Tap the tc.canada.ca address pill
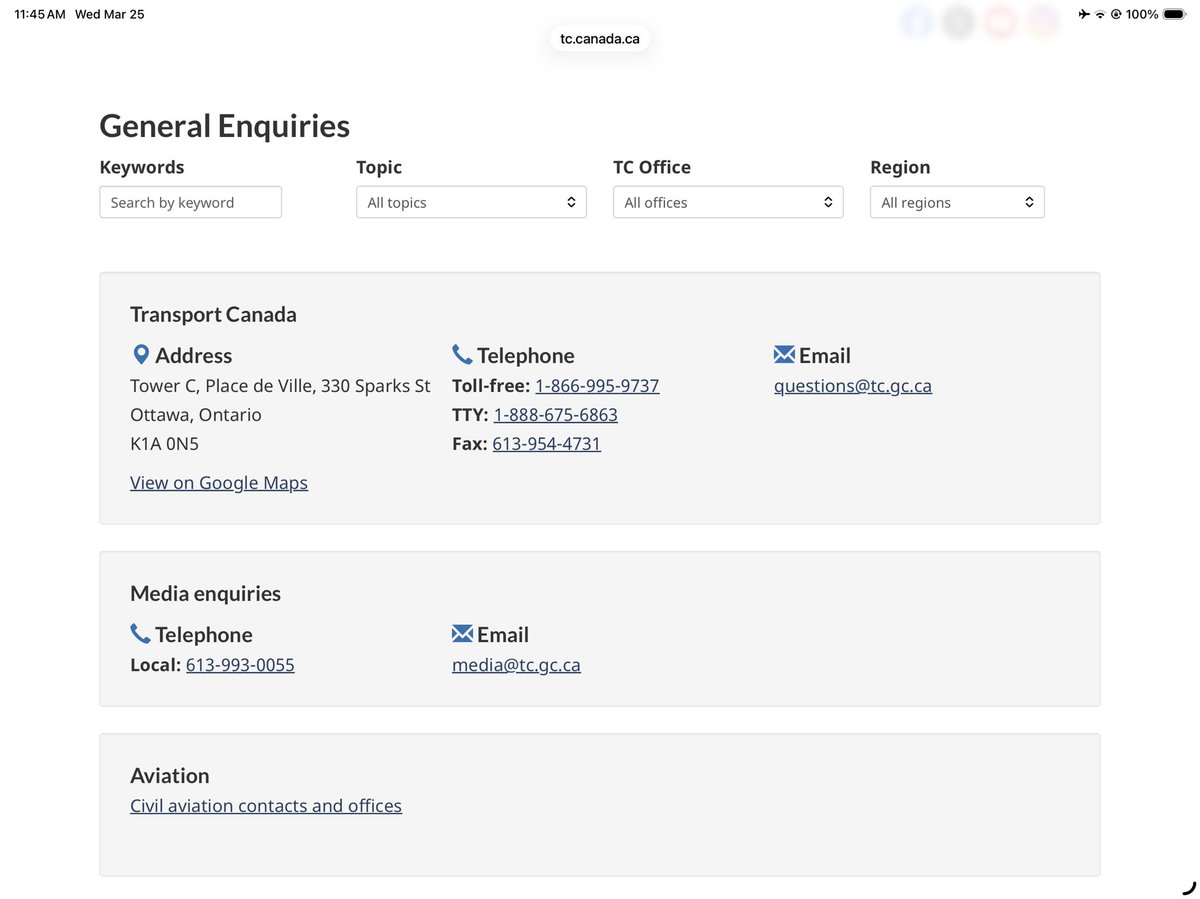The image size is (1200, 899). click(600, 39)
